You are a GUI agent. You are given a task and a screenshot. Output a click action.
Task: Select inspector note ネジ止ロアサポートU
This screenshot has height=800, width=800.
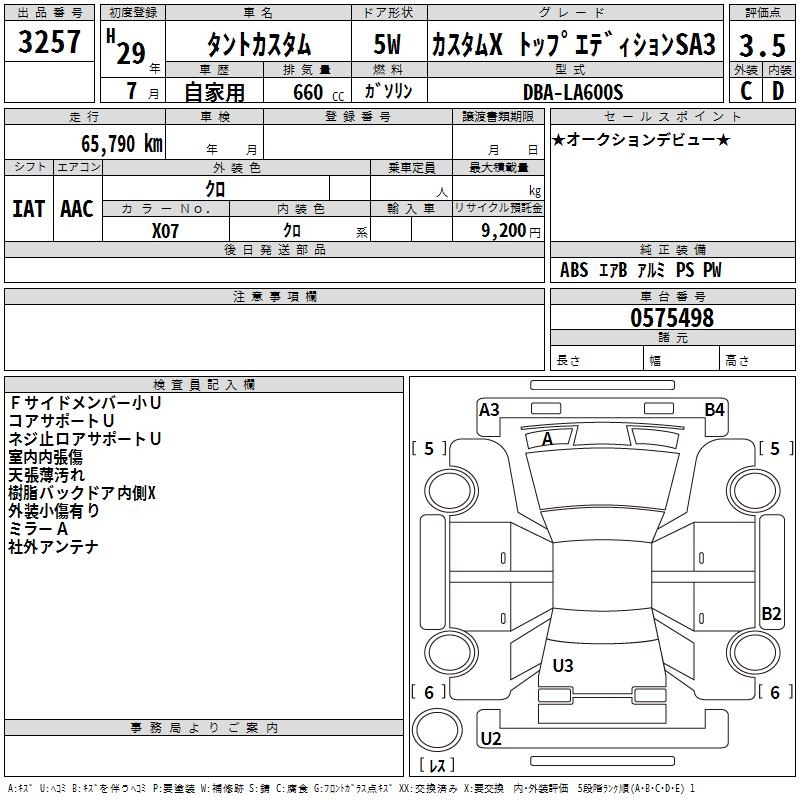(x=85, y=439)
